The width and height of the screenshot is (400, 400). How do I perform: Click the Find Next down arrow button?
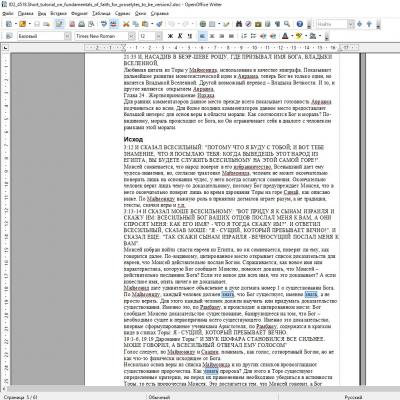point(359,24)
